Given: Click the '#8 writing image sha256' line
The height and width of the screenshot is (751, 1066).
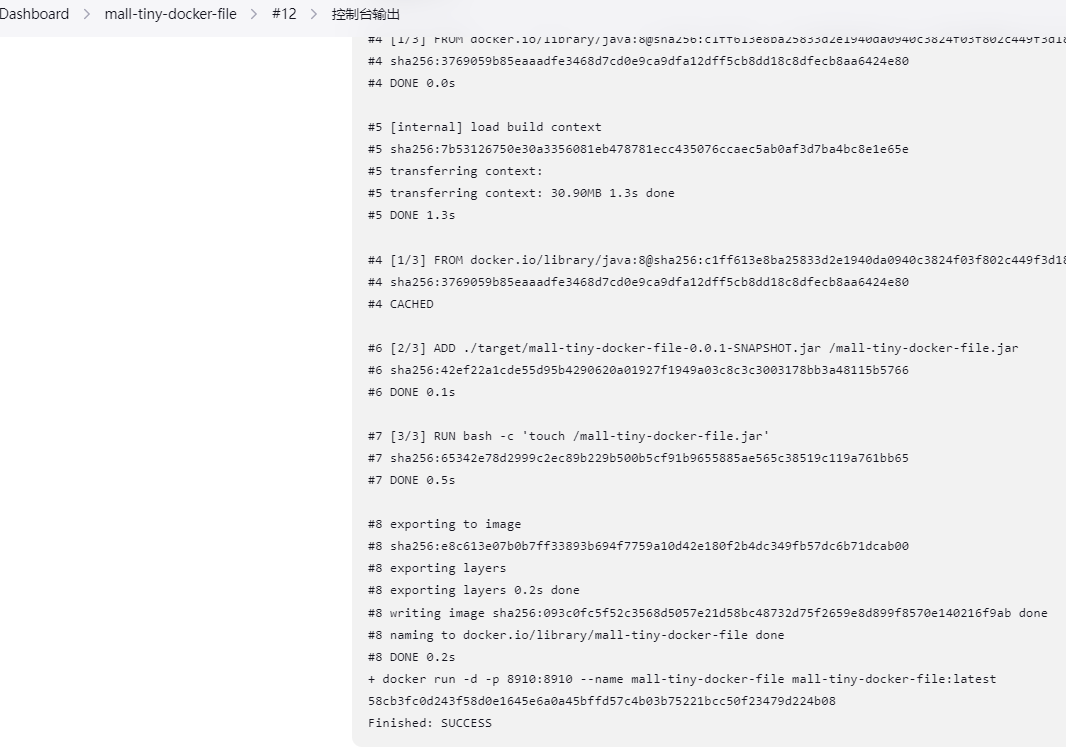Looking at the screenshot, I should pyautogui.click(x=707, y=613).
